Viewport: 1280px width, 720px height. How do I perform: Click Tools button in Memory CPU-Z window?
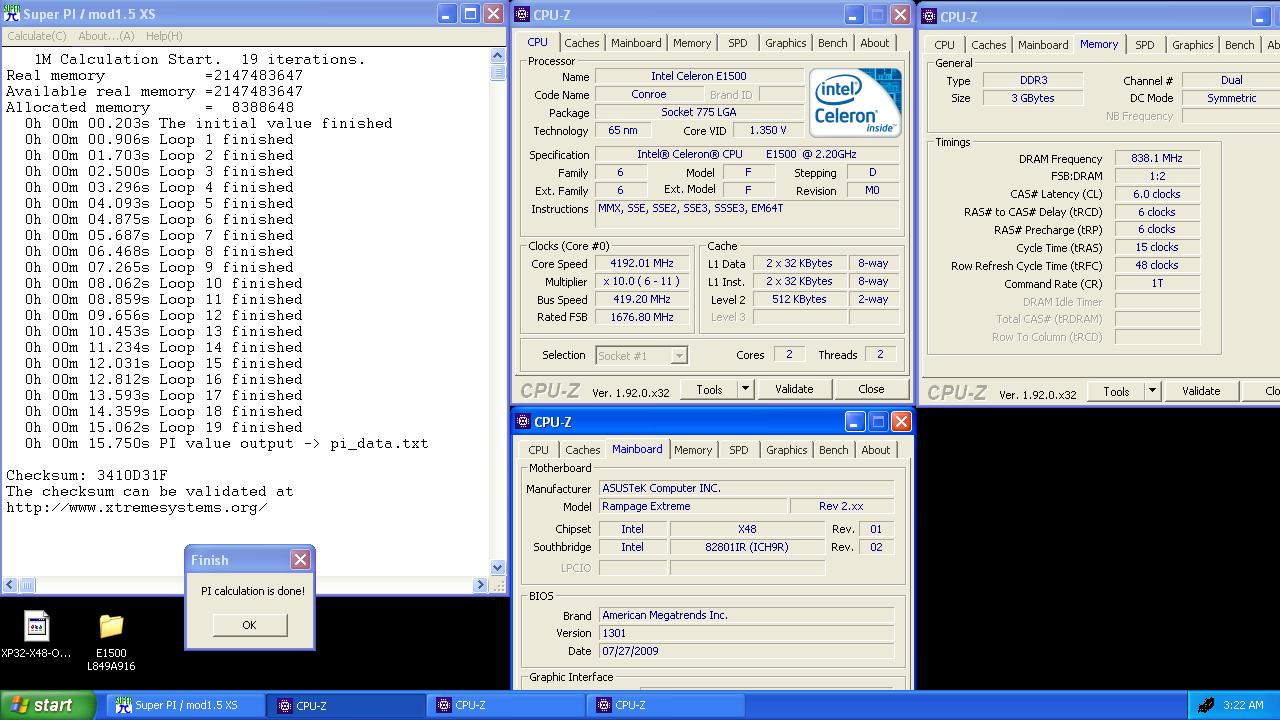tap(1117, 391)
